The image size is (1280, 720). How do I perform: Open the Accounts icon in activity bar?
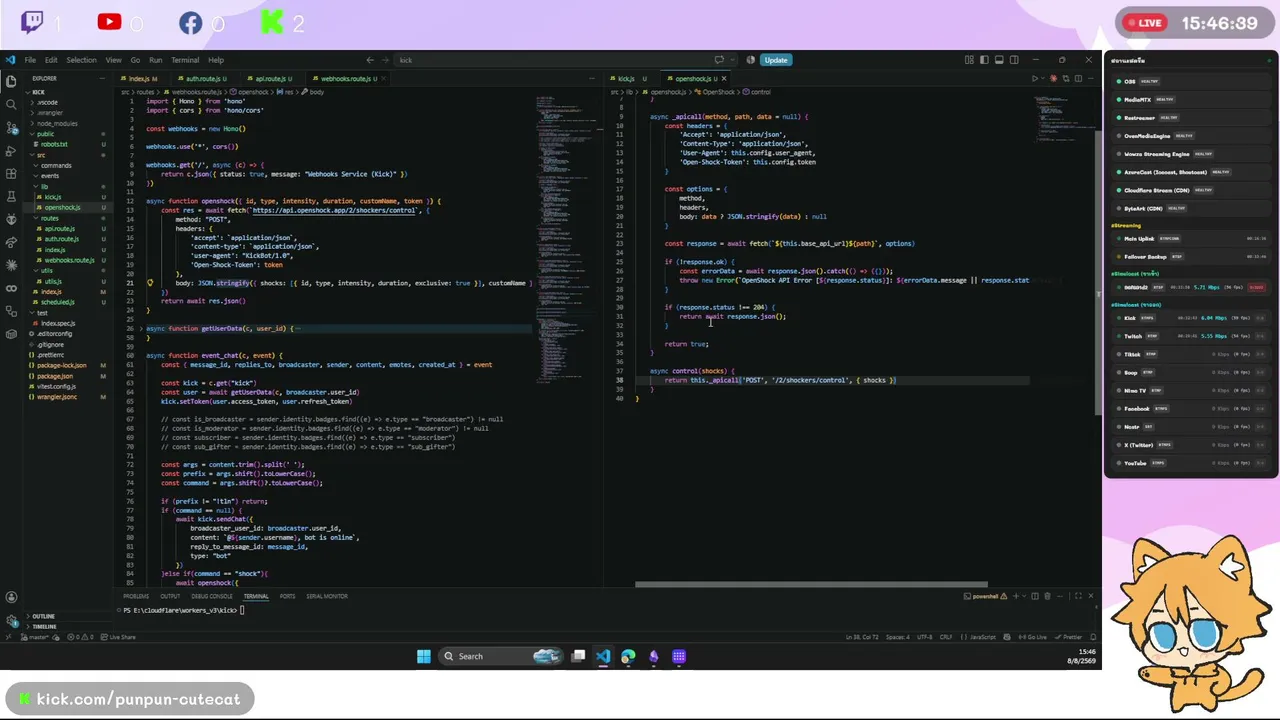click(x=11, y=596)
